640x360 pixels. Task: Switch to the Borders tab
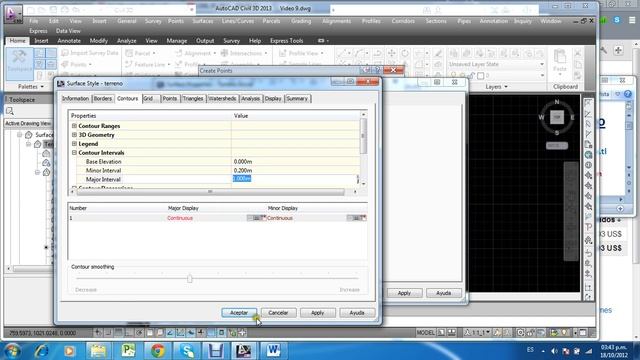[102, 99]
